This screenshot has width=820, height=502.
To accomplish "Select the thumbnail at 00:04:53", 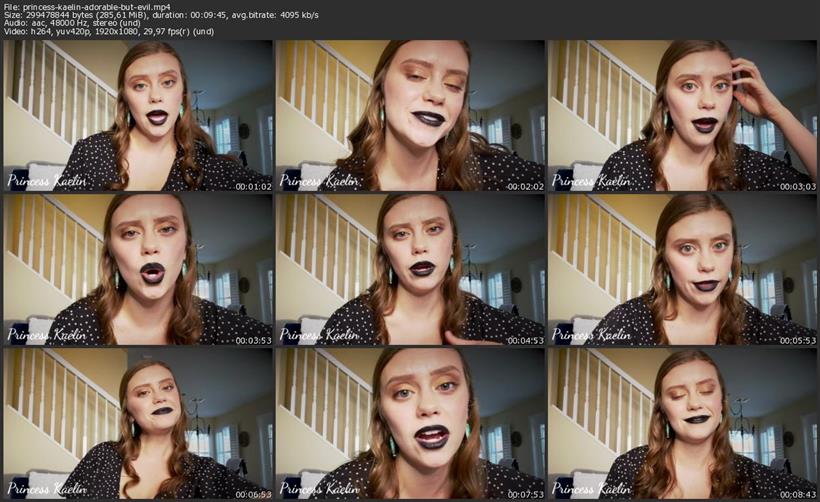I will click(410, 269).
